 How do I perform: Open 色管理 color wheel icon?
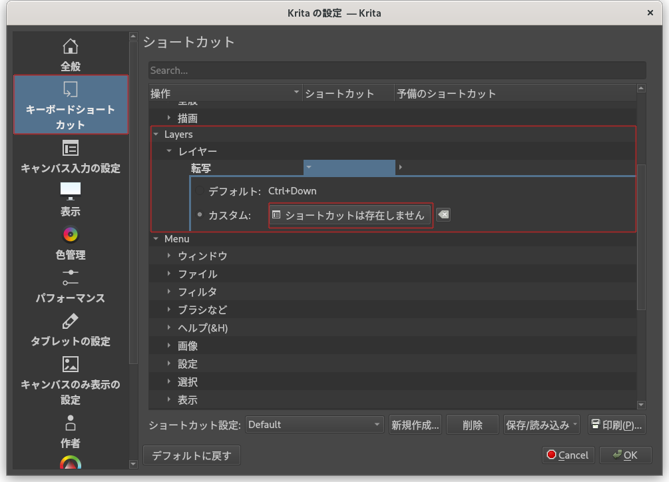pyautogui.click(x=70, y=235)
